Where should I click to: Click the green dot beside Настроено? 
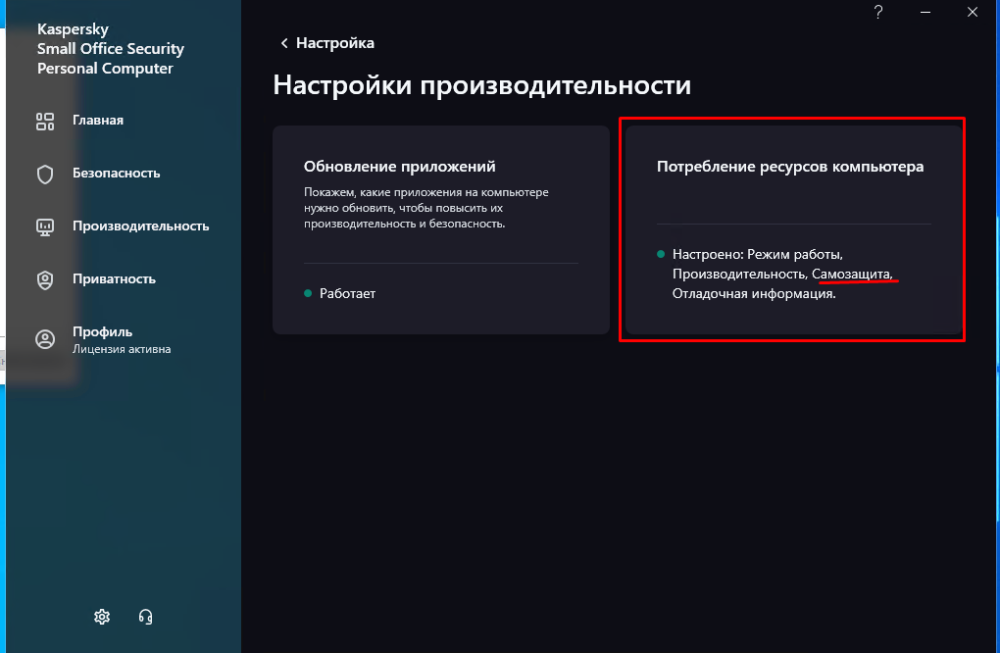pyautogui.click(x=661, y=254)
